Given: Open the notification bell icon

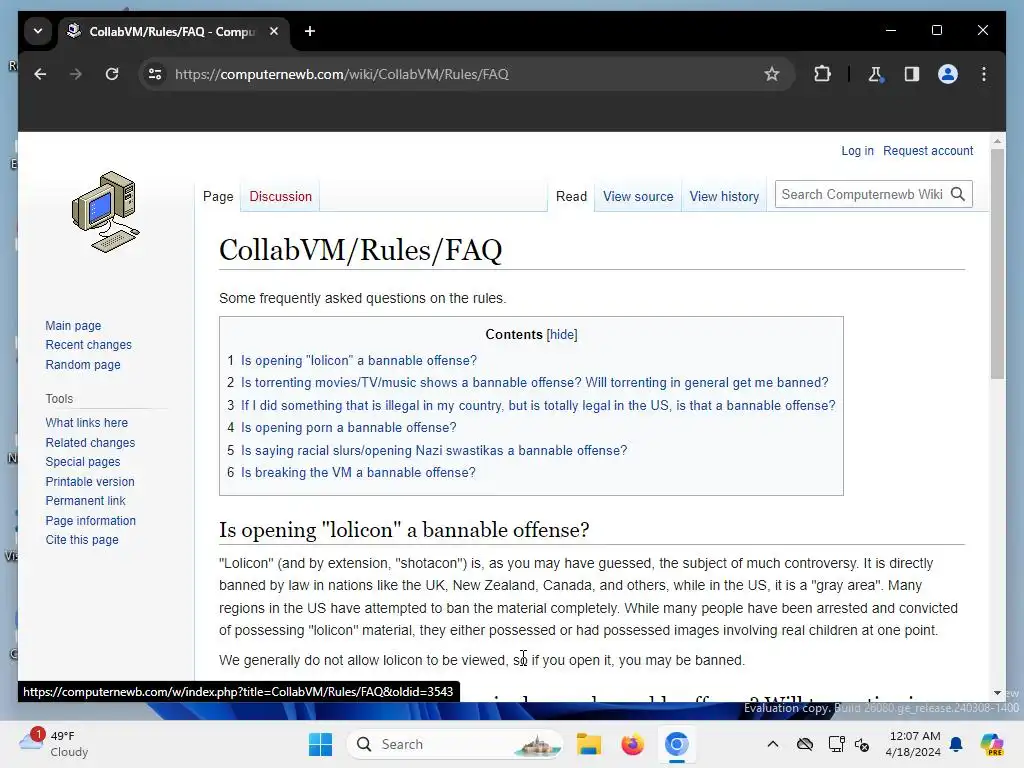Looking at the screenshot, I should 956,744.
